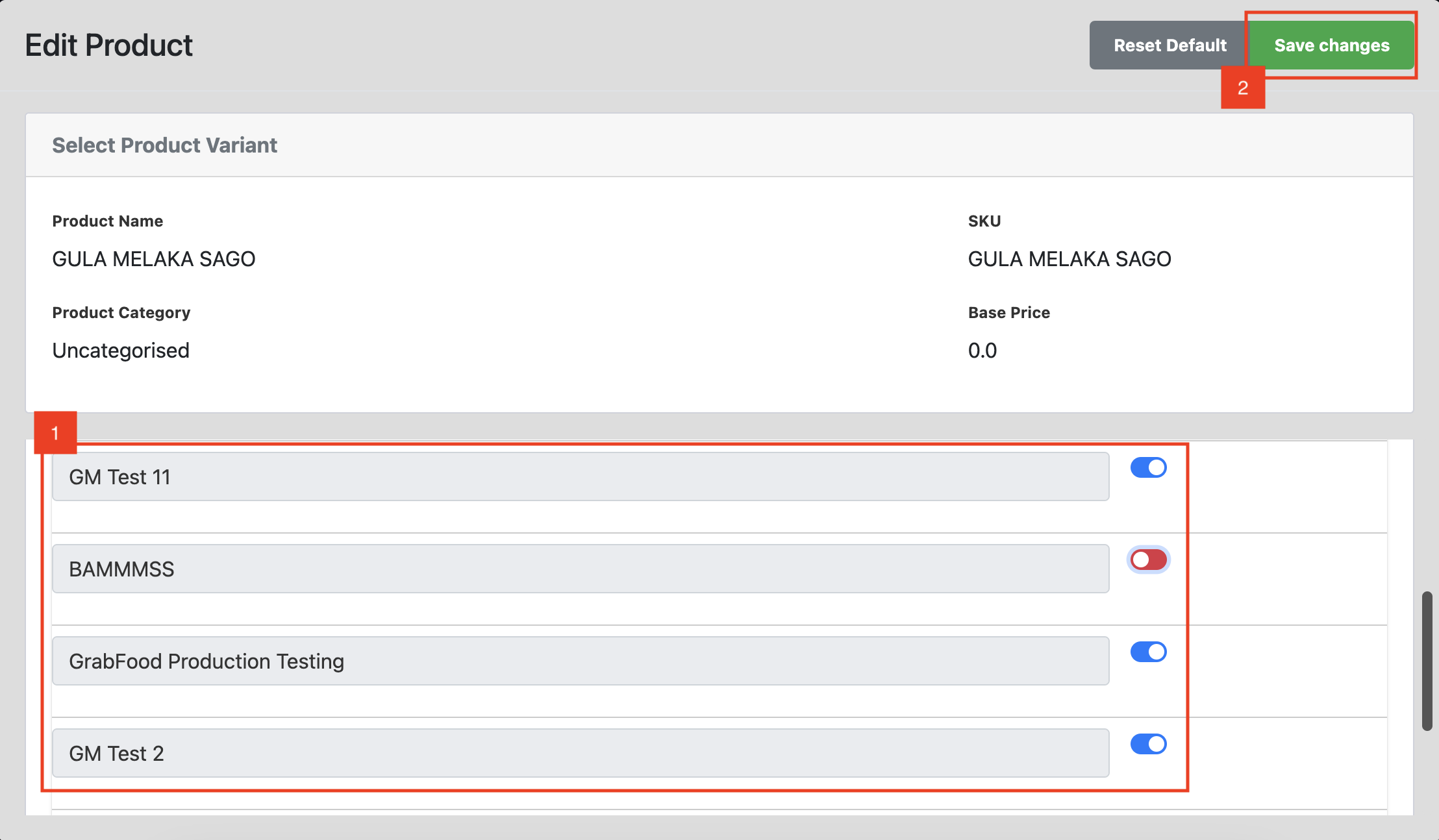Click the red annotation marker 2

click(1242, 88)
